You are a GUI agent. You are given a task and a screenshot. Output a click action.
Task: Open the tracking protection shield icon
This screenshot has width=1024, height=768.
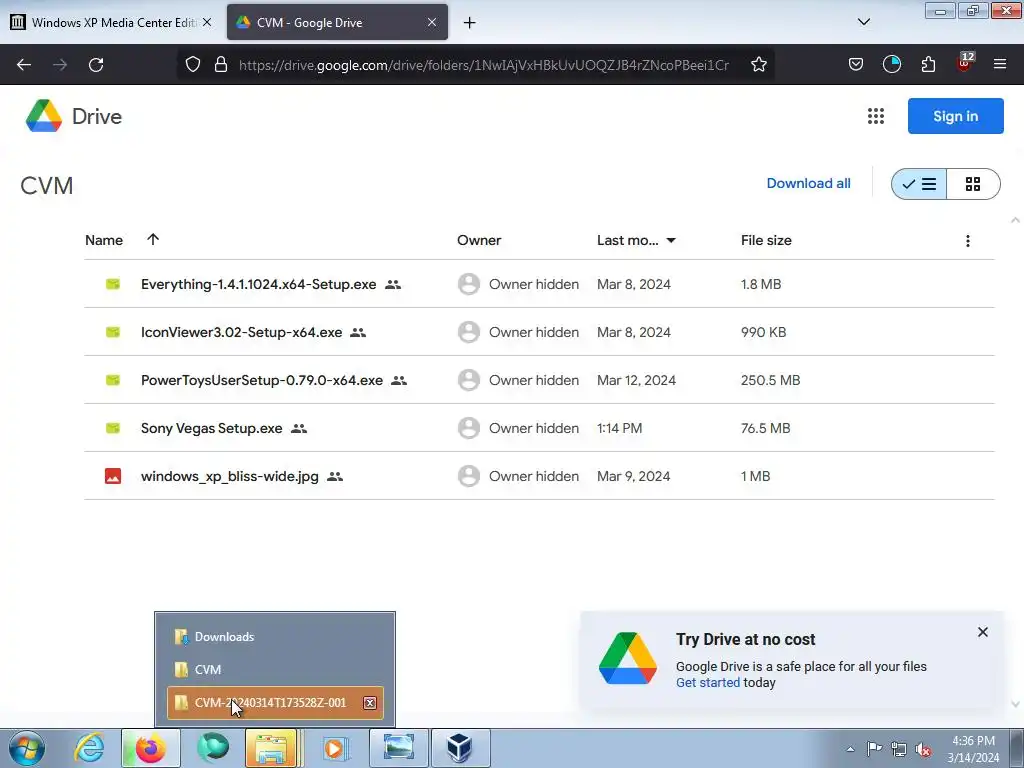click(x=193, y=65)
